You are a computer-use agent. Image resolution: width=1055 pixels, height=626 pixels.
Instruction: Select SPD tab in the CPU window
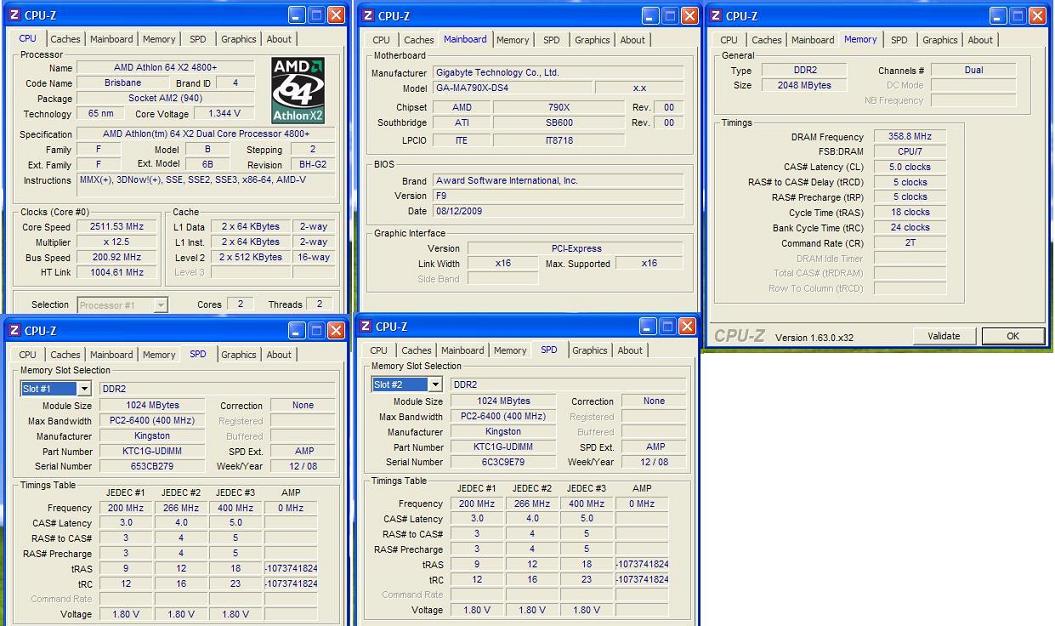point(198,39)
